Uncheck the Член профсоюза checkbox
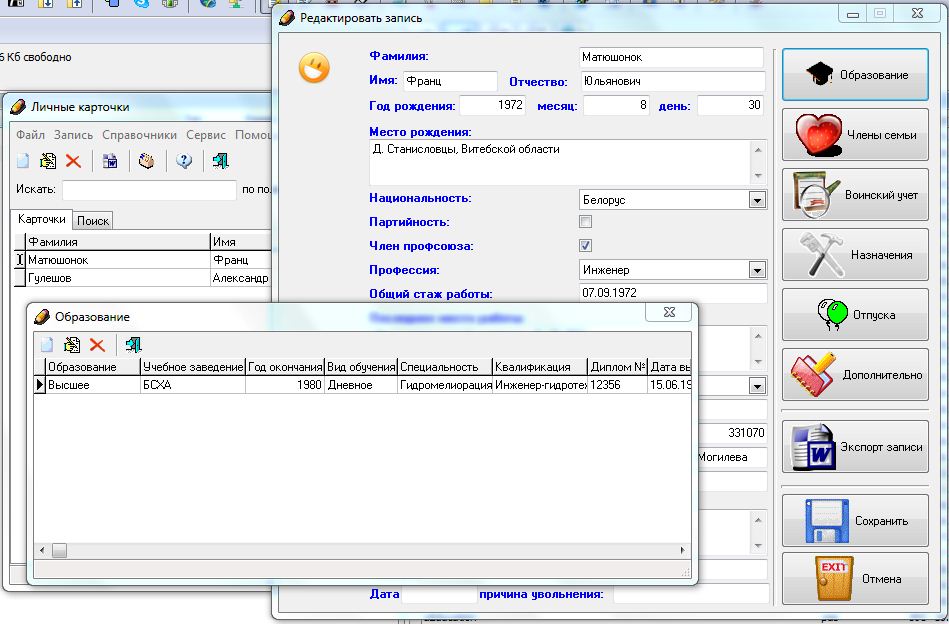 586,246
